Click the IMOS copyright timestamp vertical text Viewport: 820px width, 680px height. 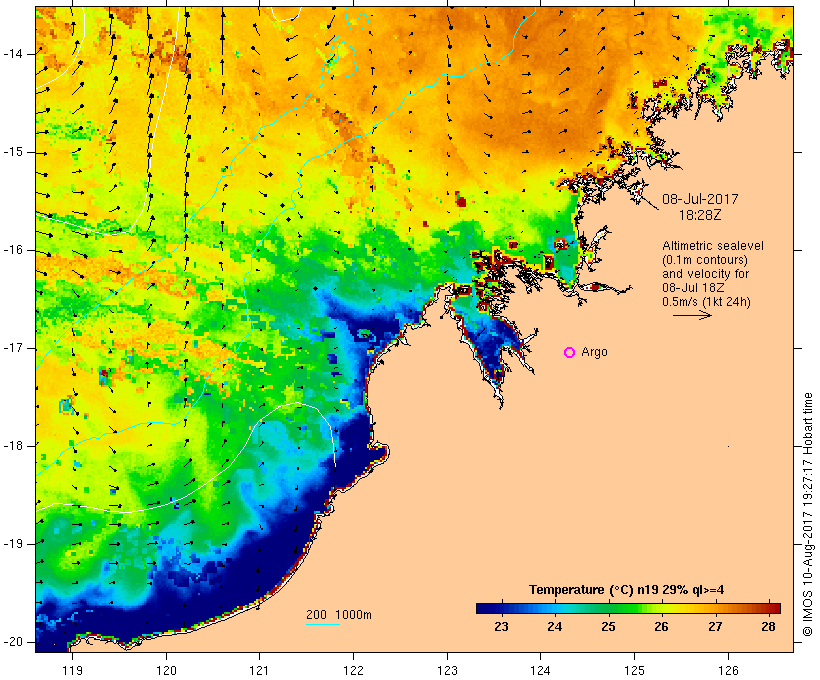tap(808, 515)
